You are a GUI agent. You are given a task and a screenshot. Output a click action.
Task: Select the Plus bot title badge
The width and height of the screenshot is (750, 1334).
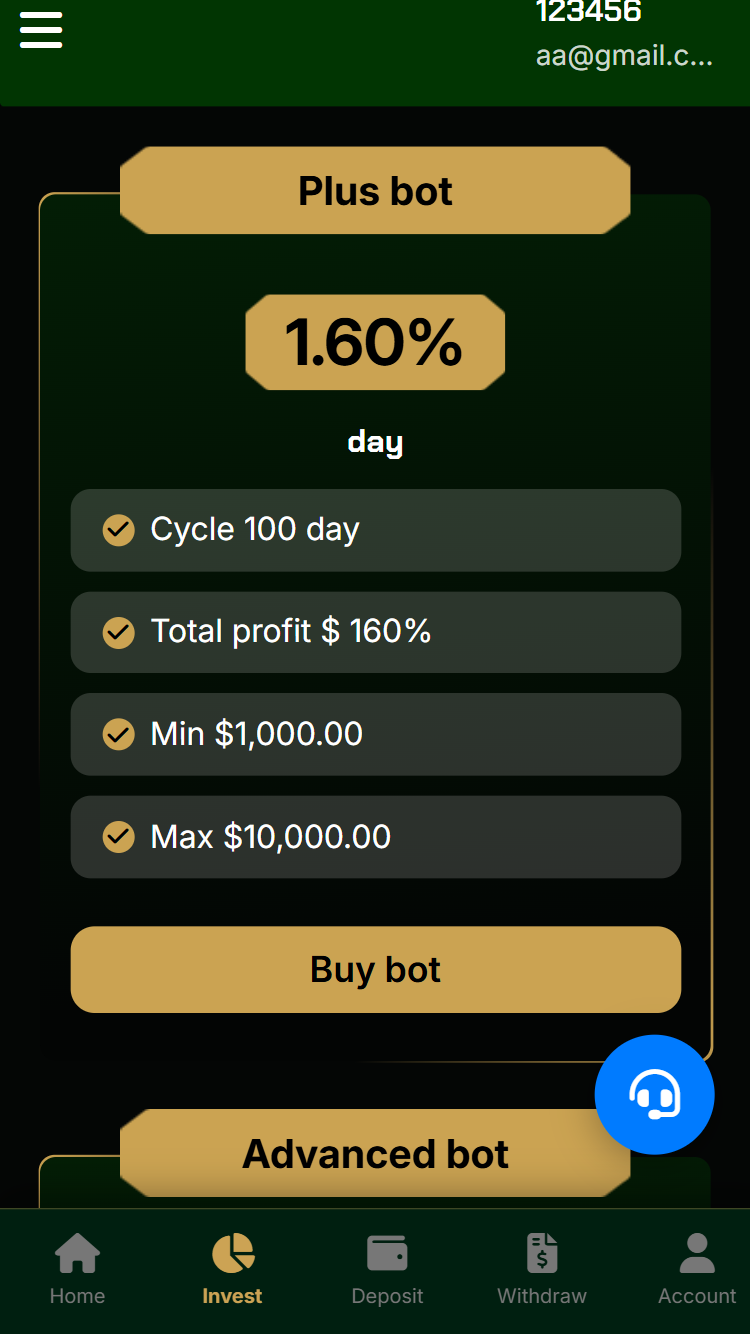(x=375, y=191)
